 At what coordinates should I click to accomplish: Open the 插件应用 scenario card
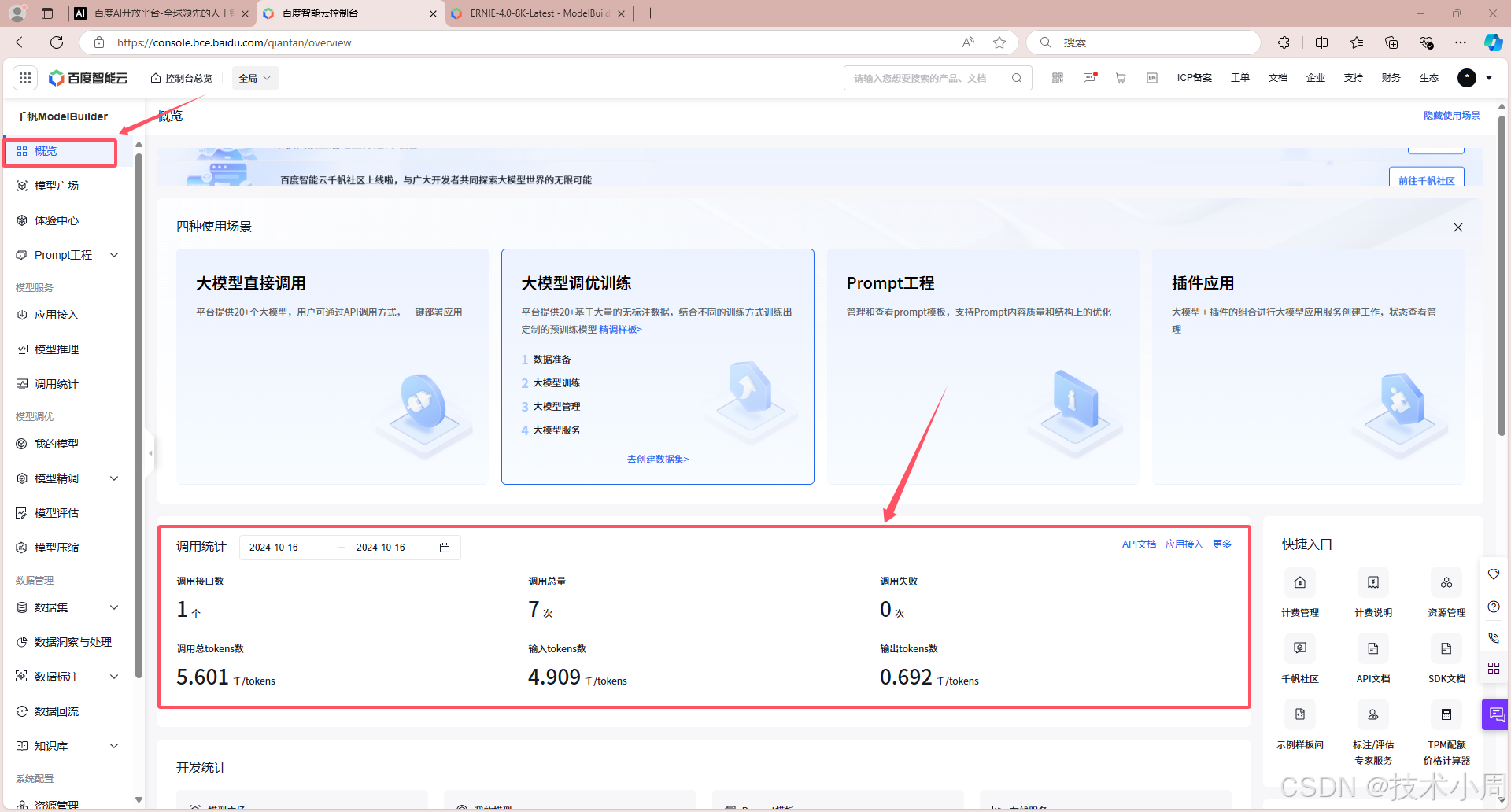tap(1308, 367)
